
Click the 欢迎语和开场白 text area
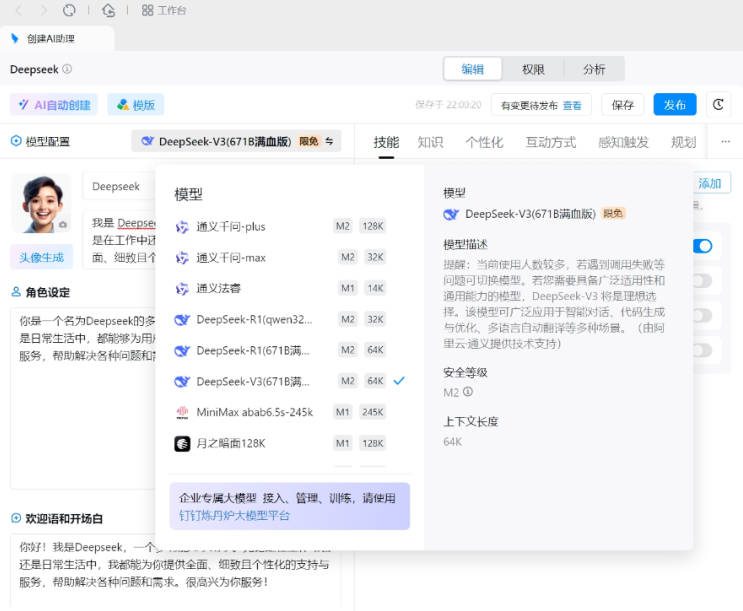pos(175,572)
